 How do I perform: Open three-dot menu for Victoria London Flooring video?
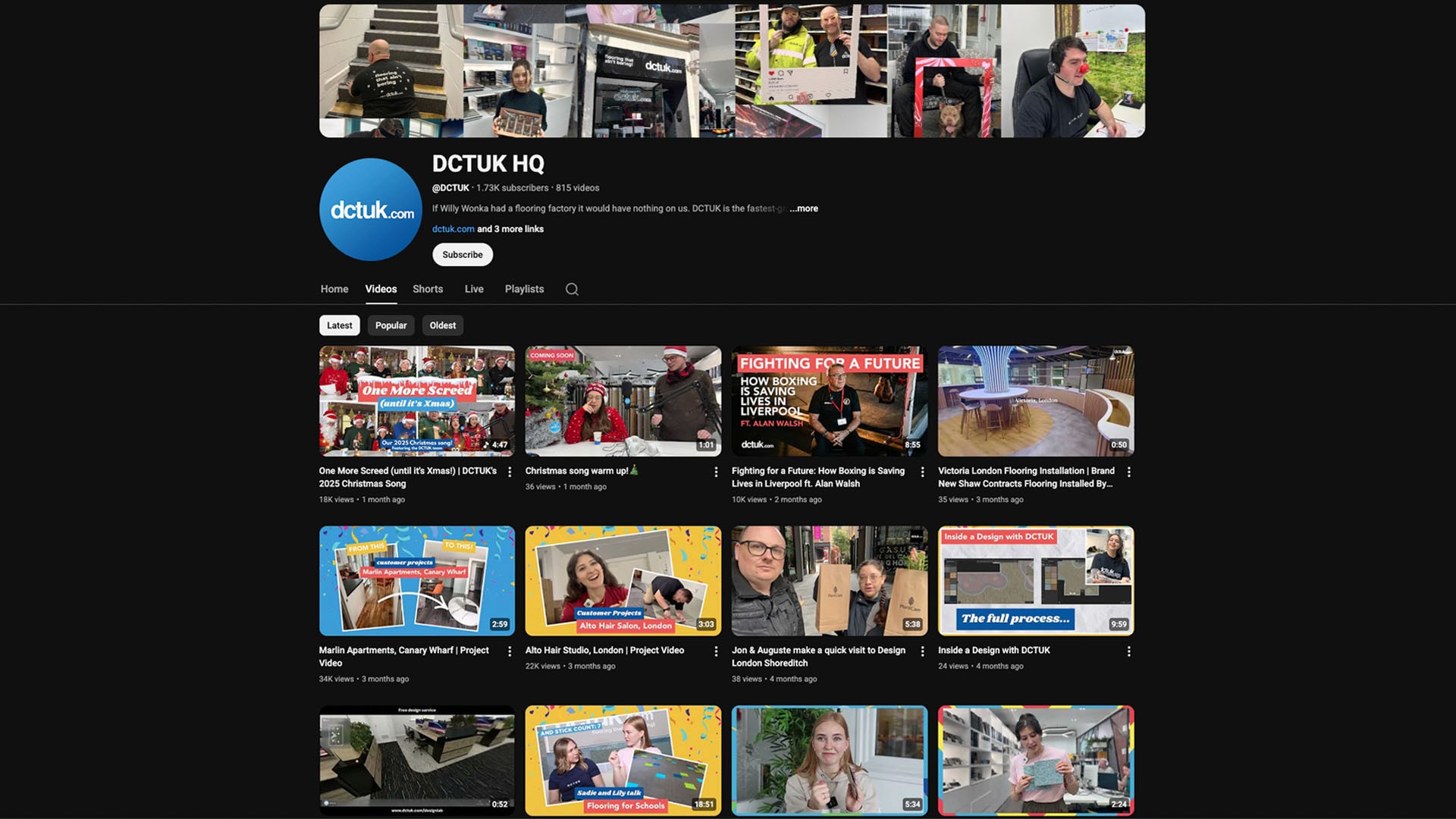[1128, 472]
